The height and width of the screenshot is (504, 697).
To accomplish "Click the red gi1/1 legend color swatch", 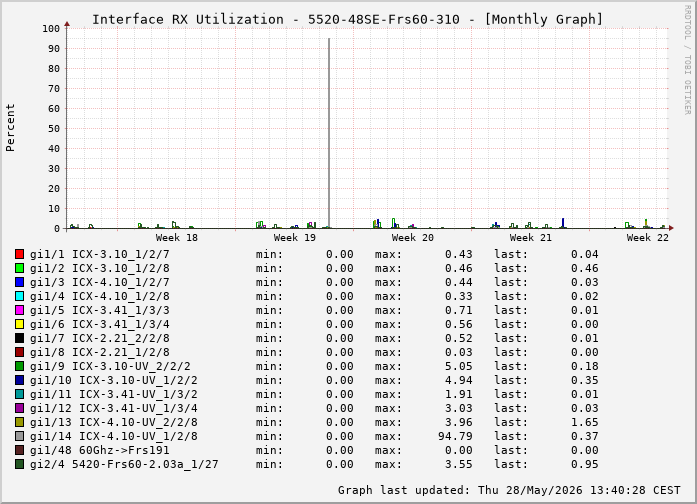I will click(x=19, y=254).
